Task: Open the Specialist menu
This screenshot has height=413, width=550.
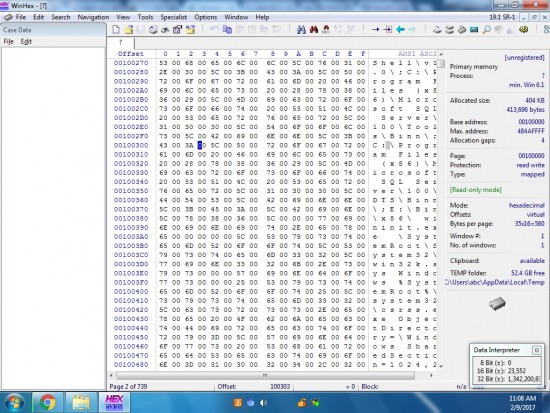Action: tap(174, 17)
